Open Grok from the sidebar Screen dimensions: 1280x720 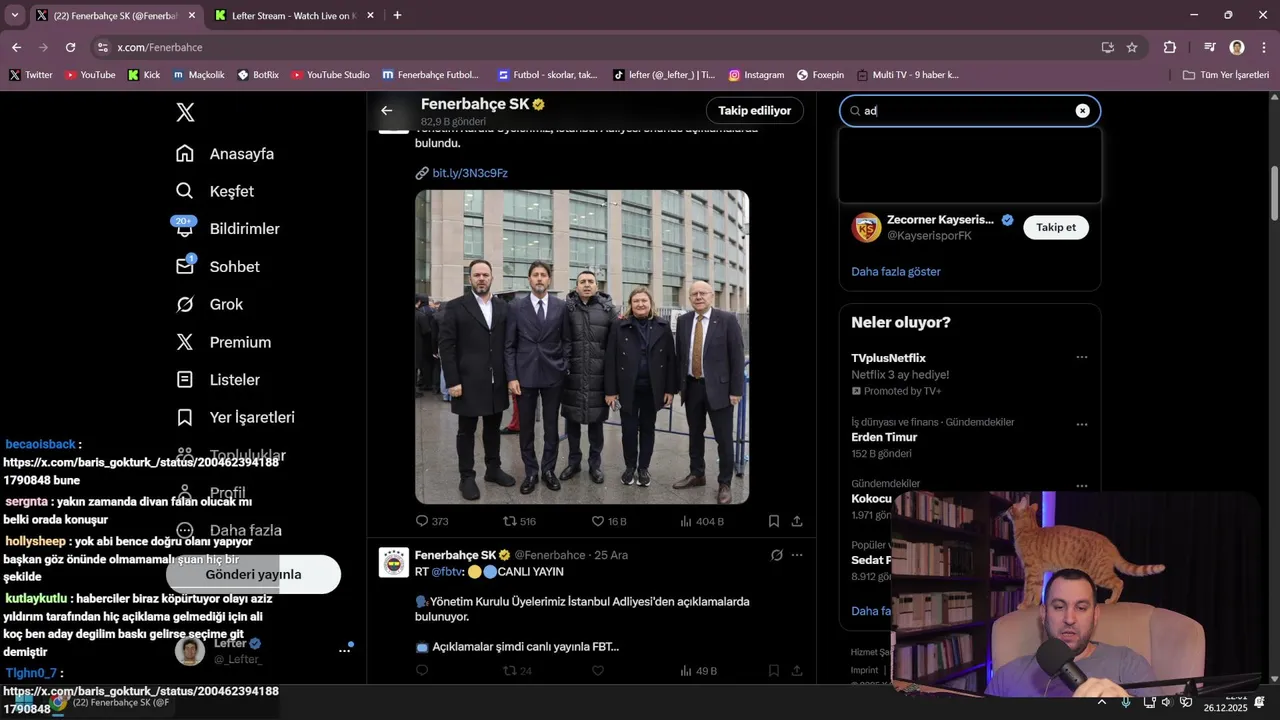pyautogui.click(x=209, y=304)
